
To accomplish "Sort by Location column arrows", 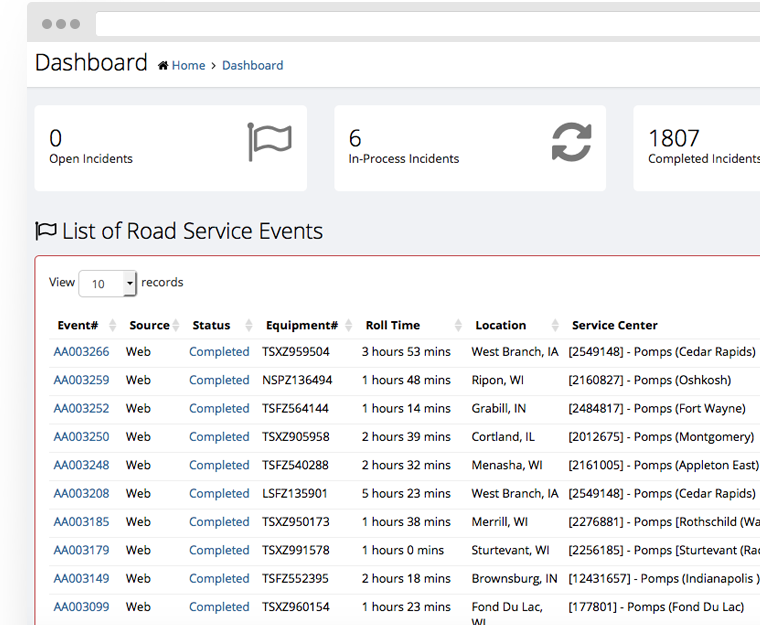I will click(x=555, y=325).
